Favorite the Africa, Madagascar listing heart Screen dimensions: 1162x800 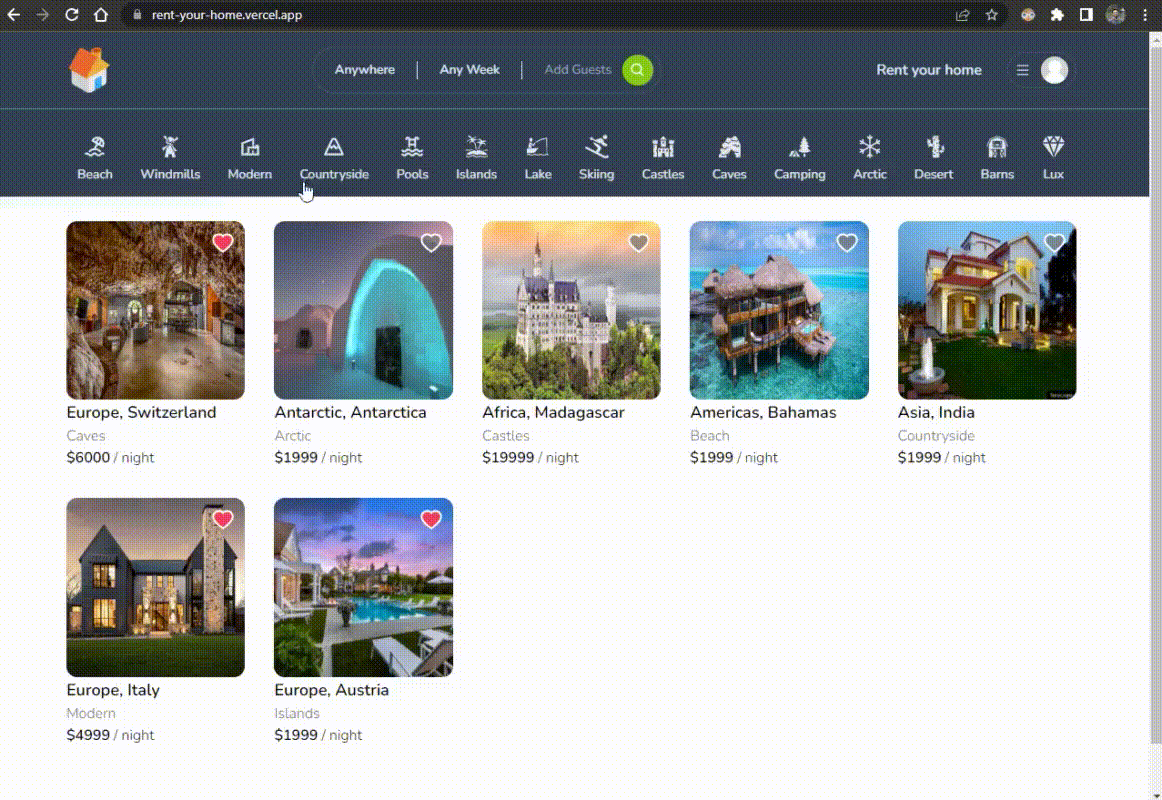pyautogui.click(x=638, y=242)
